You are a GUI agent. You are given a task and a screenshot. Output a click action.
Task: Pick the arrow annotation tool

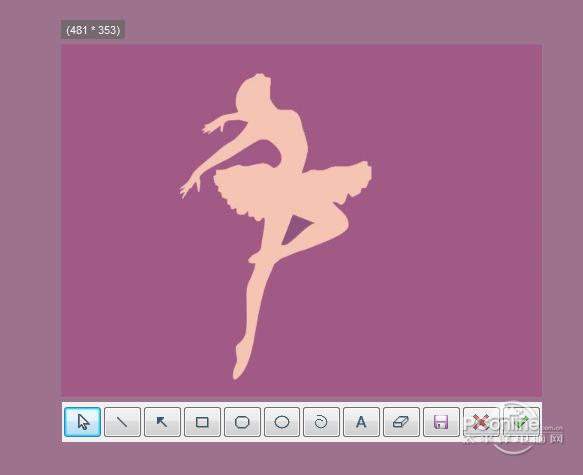pos(162,422)
